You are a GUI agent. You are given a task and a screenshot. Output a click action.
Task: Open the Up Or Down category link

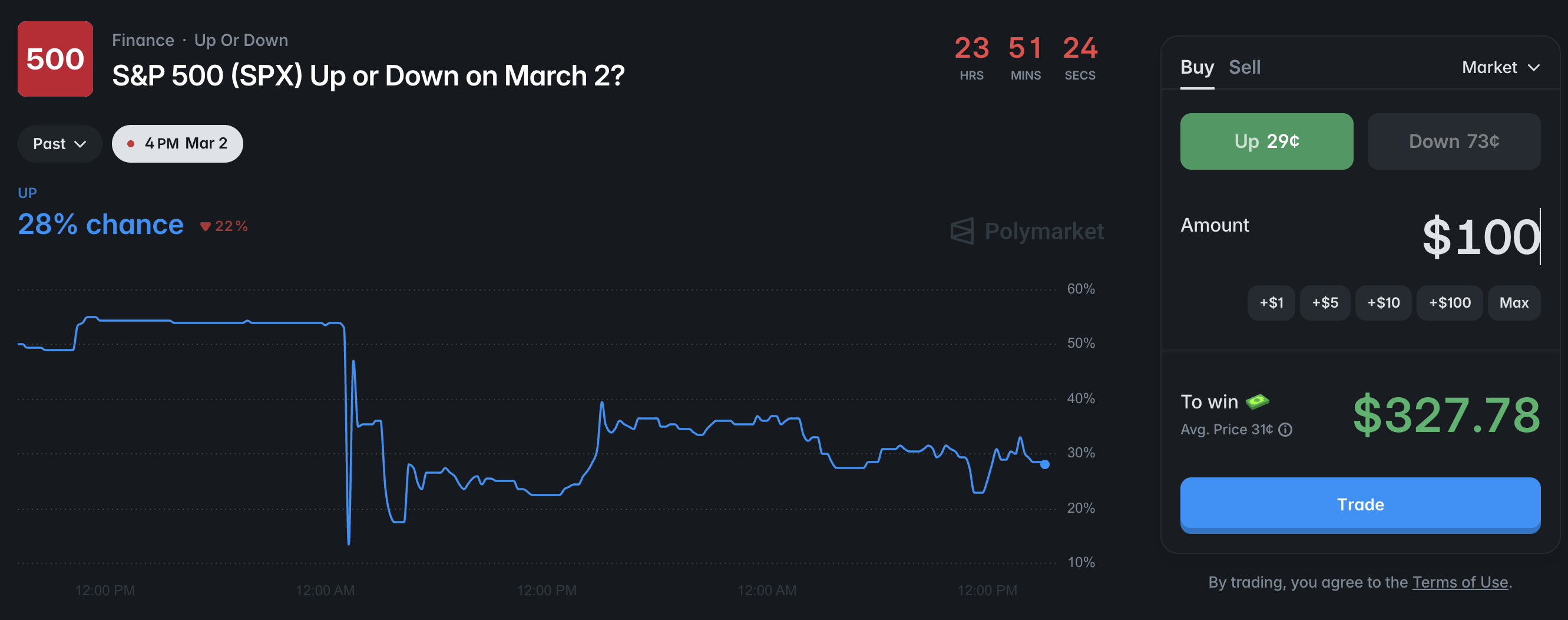[x=241, y=40]
